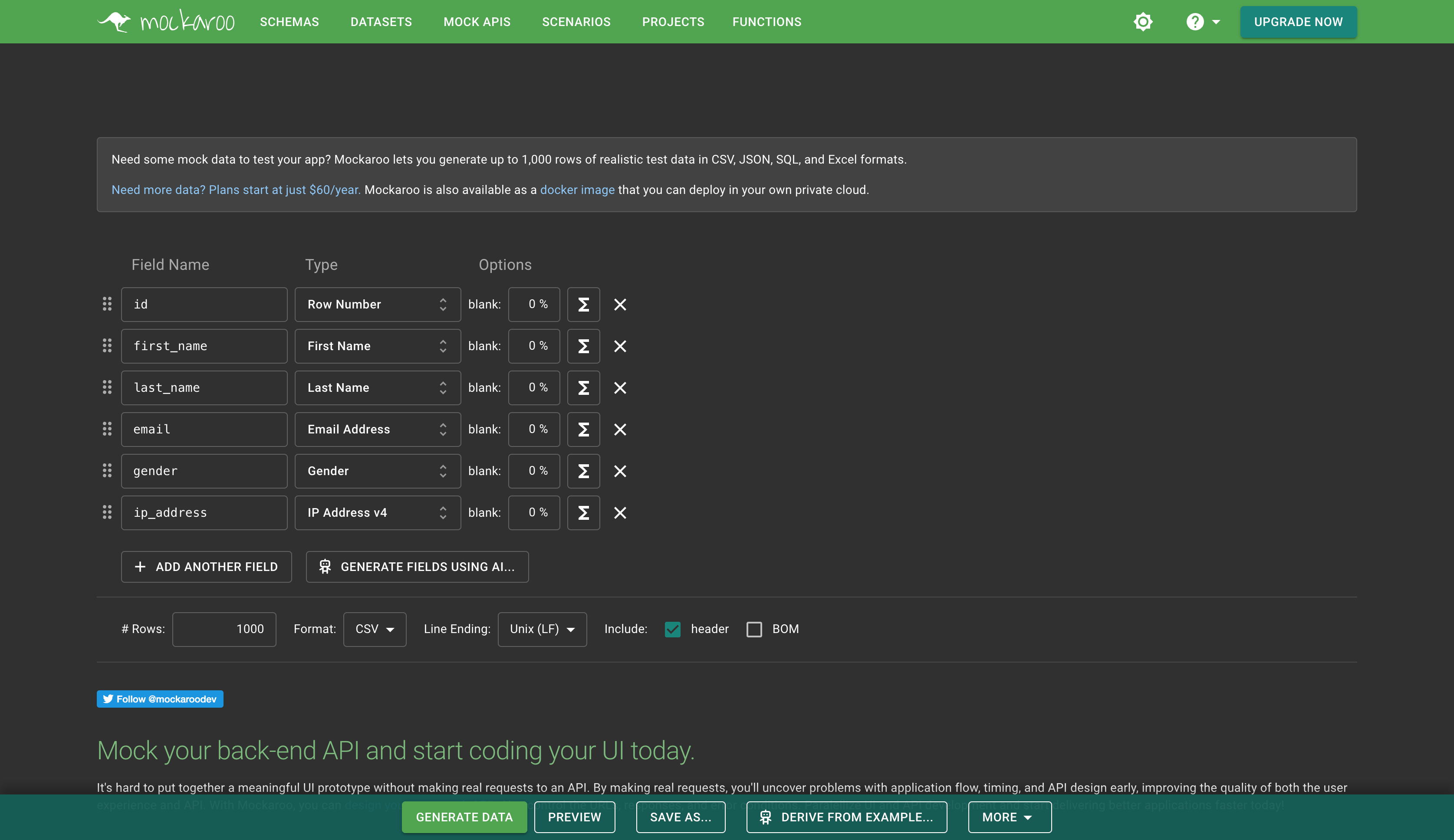This screenshot has width=1454, height=840.
Task: Click the Twitter Follow @mockaroodev badge
Action: (160, 699)
